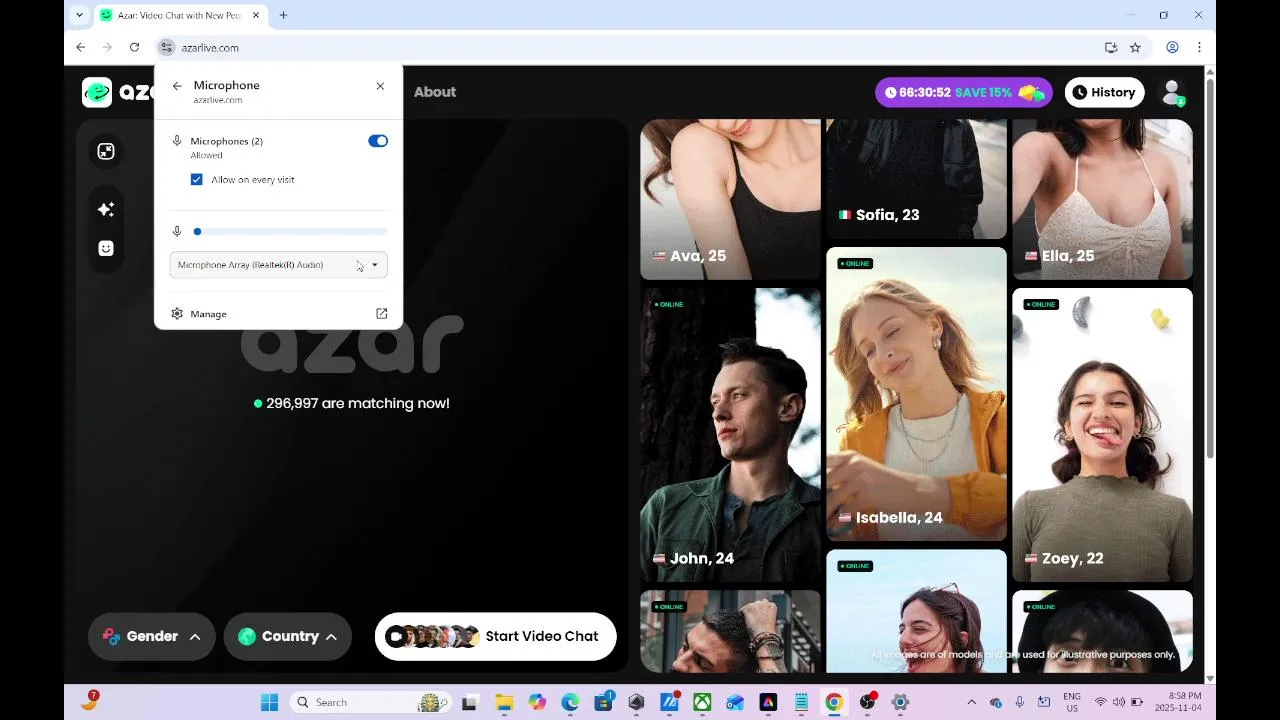Select the Azar Video Chat tab

pos(180,15)
